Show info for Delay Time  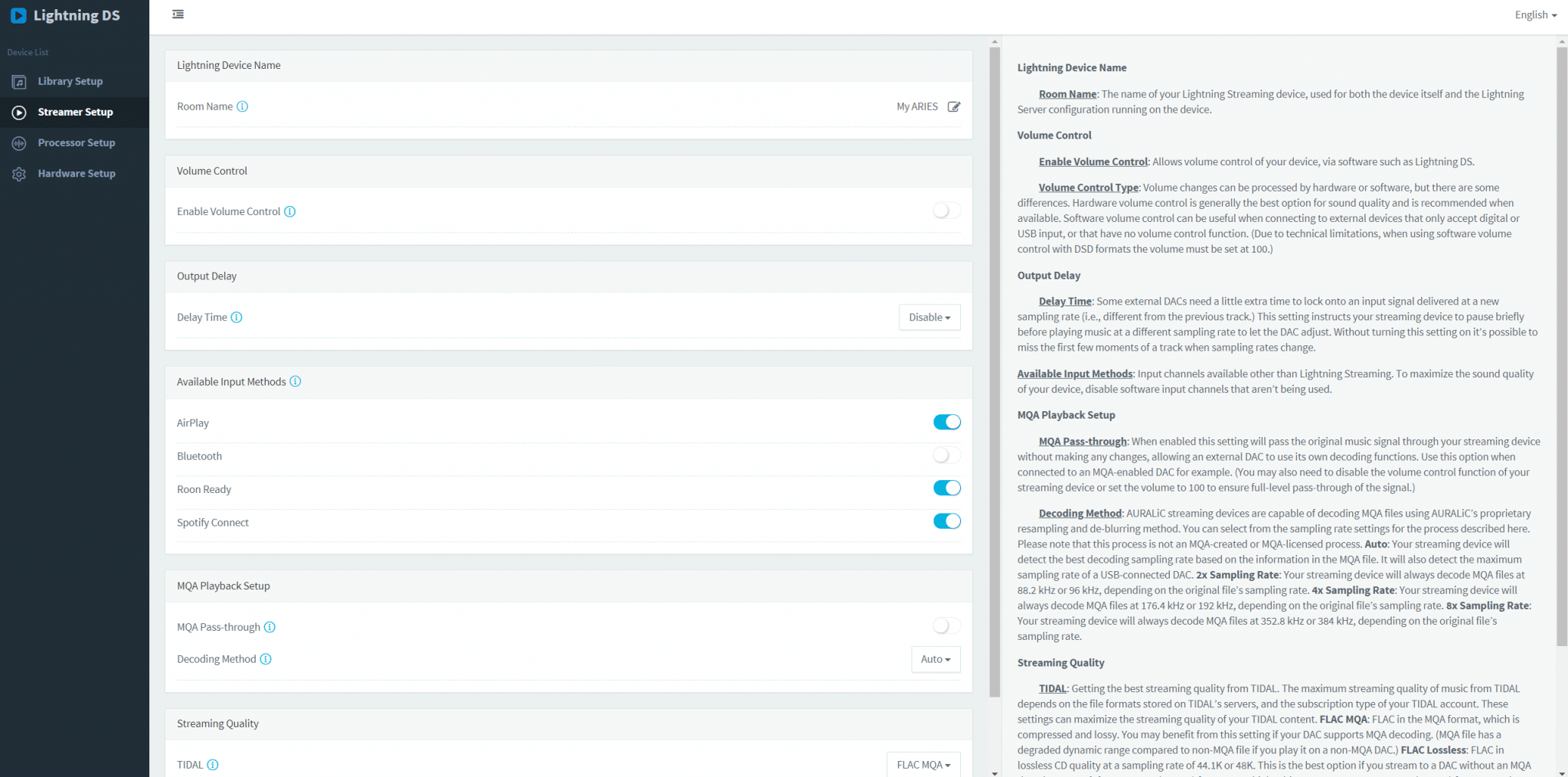[237, 318]
